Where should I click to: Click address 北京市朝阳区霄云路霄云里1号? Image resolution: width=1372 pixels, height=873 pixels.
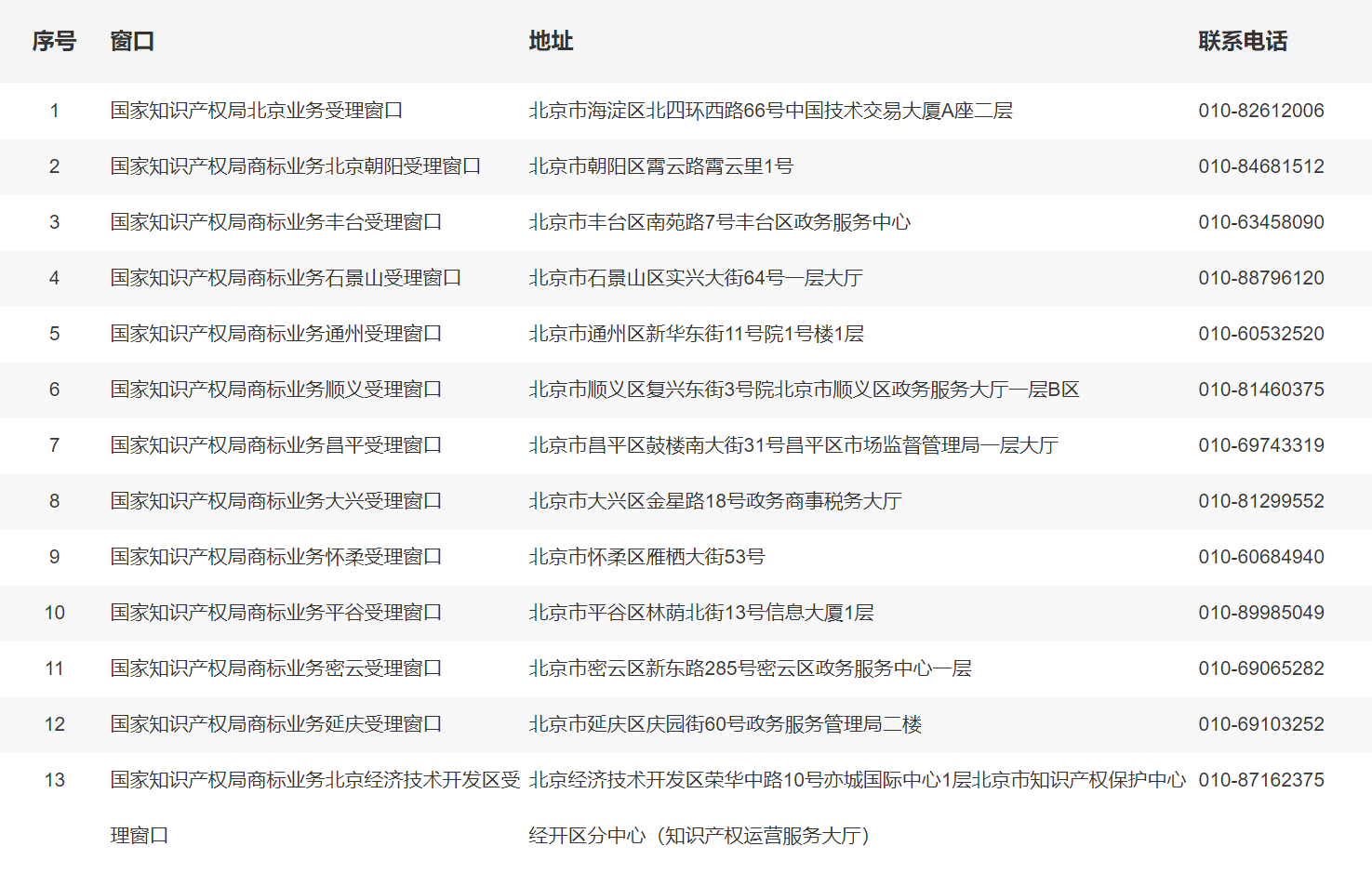coord(660,166)
